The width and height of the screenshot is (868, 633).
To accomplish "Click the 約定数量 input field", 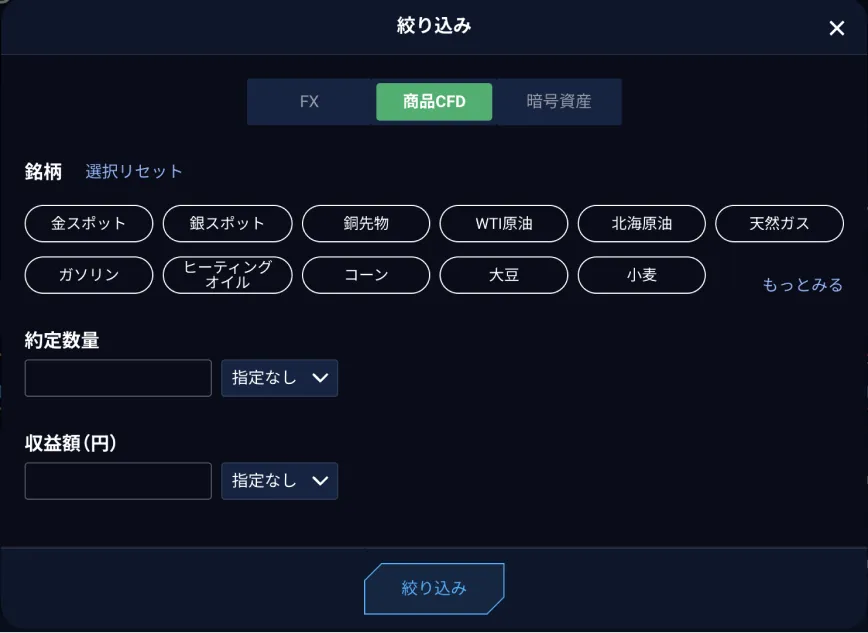I will point(118,378).
